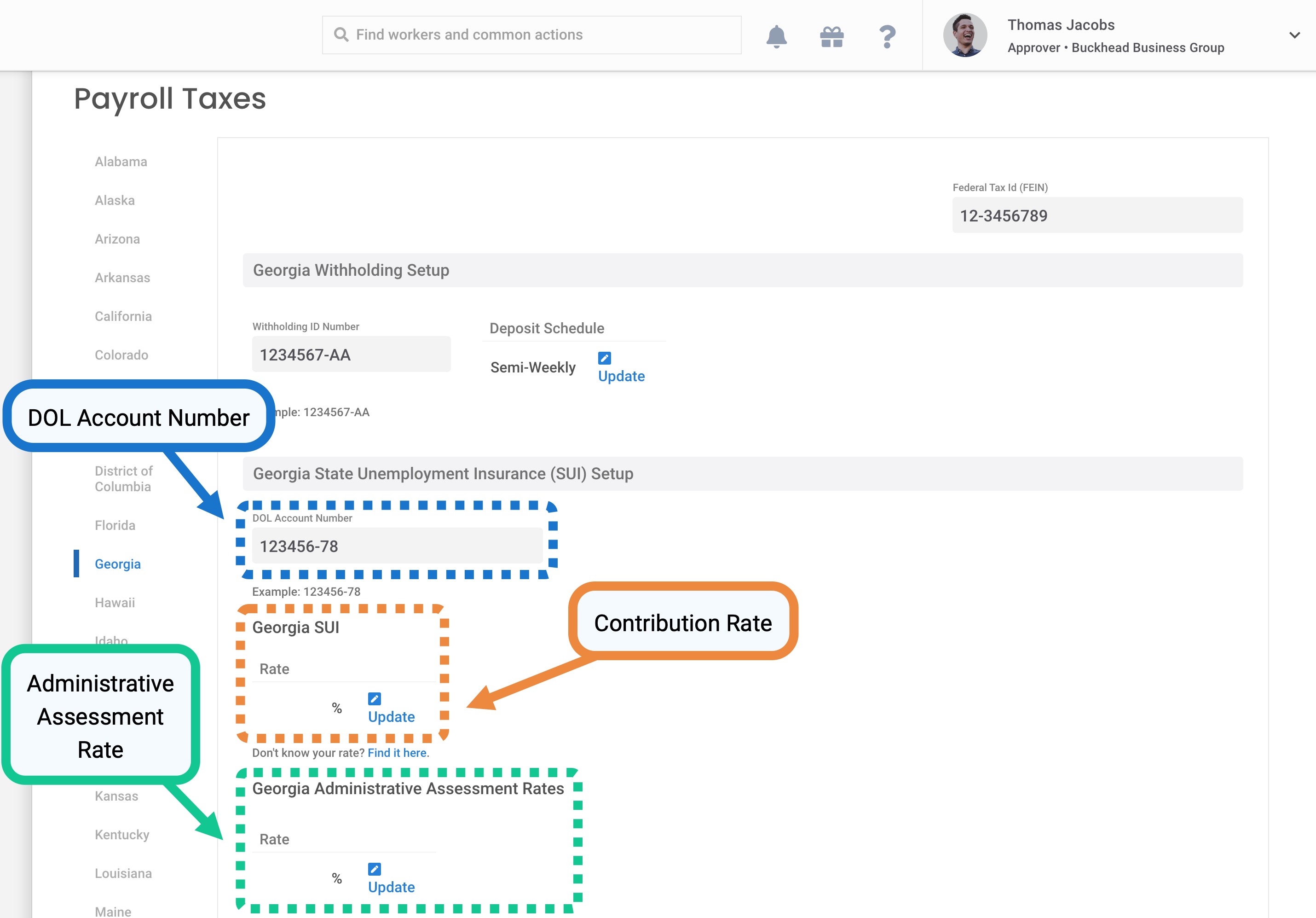Click the Find it here link
This screenshot has width=1316, height=918.
click(x=398, y=753)
